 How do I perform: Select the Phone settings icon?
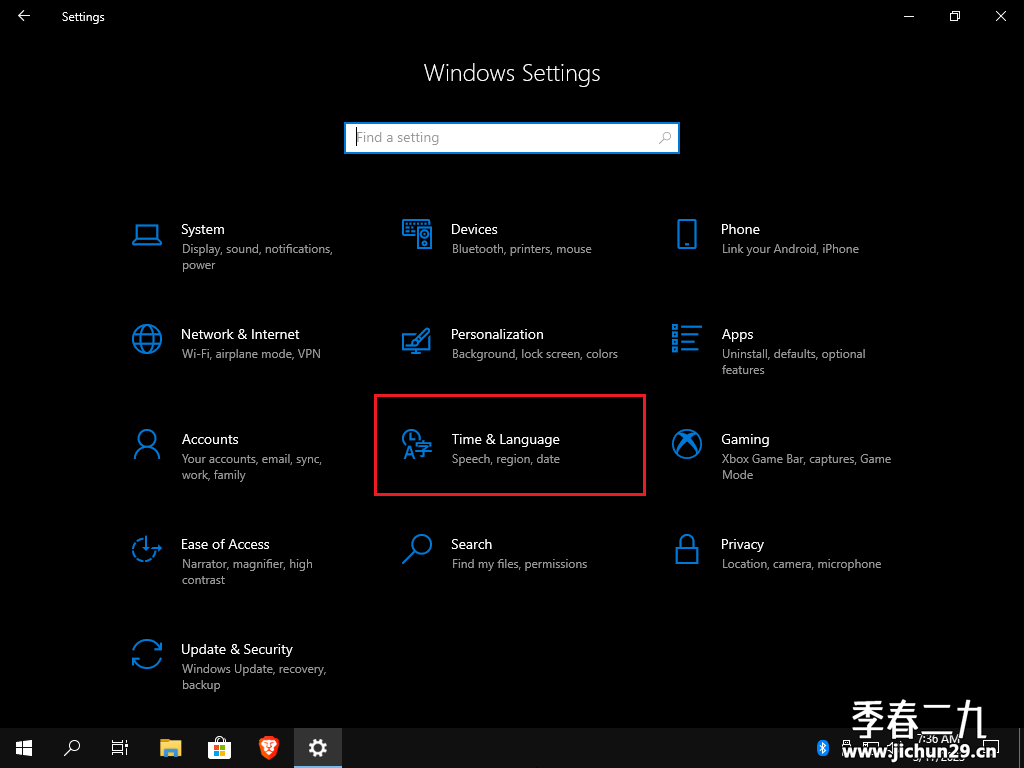(687, 234)
